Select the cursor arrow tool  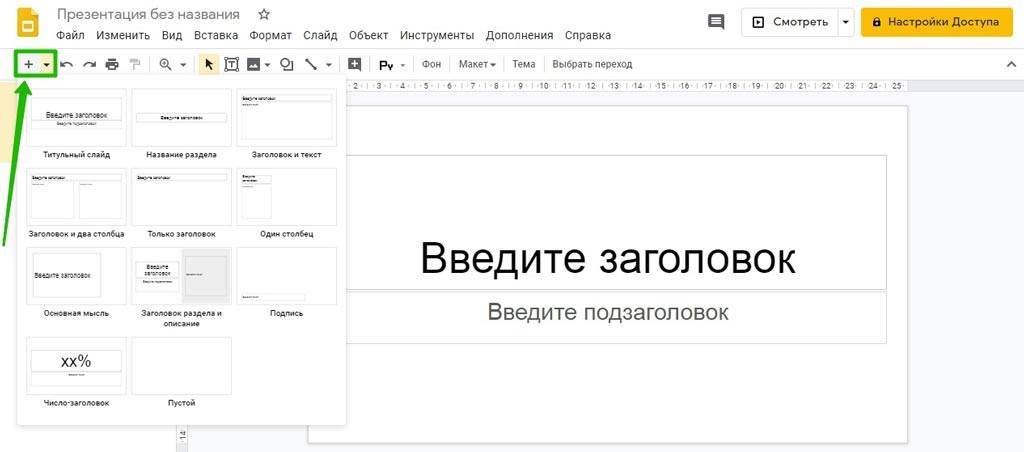tap(209, 64)
